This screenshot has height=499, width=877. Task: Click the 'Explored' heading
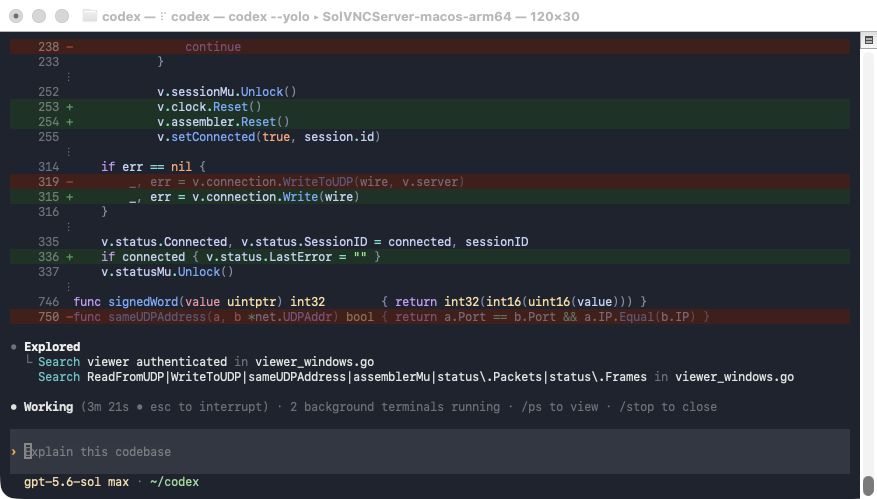point(52,347)
